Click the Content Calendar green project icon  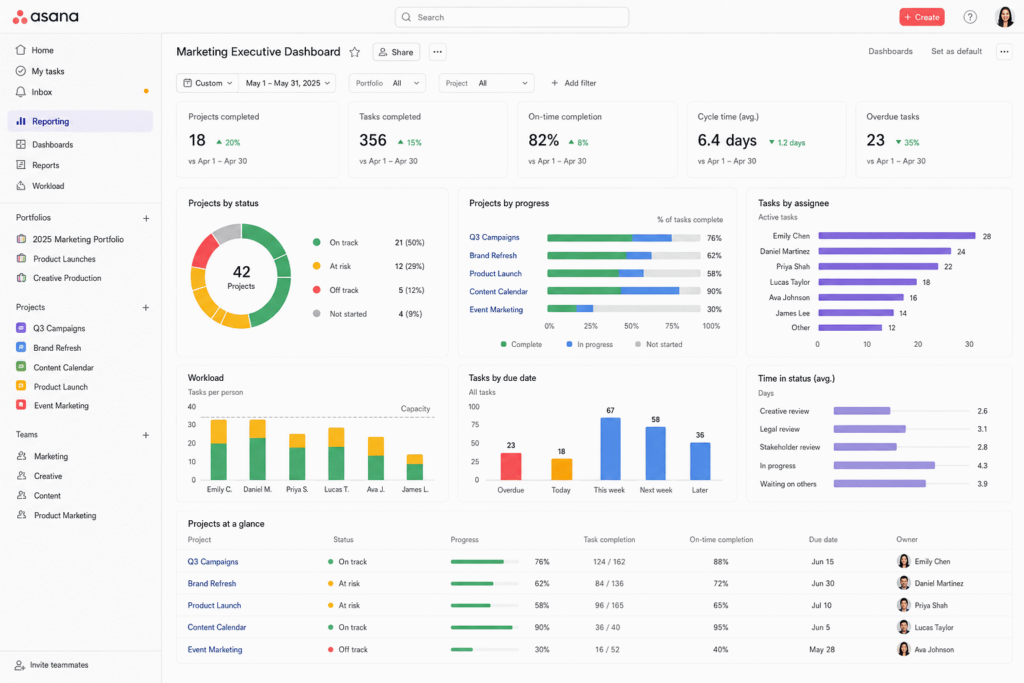pyautogui.click(x=21, y=367)
